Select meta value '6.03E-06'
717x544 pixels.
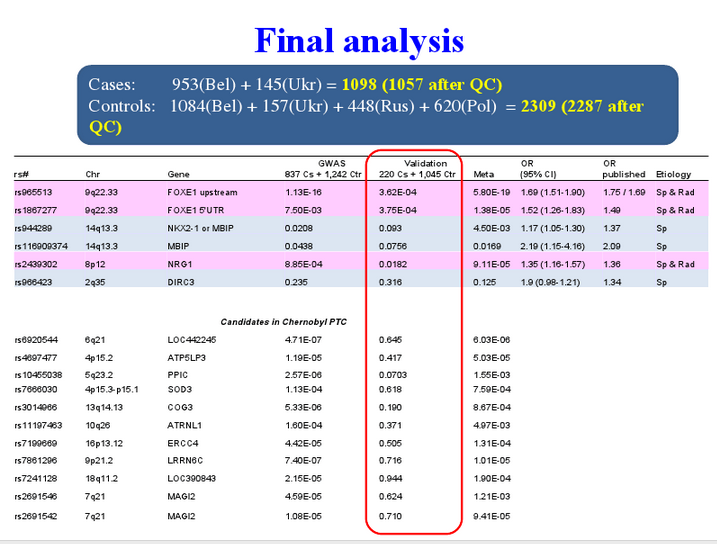(492, 340)
